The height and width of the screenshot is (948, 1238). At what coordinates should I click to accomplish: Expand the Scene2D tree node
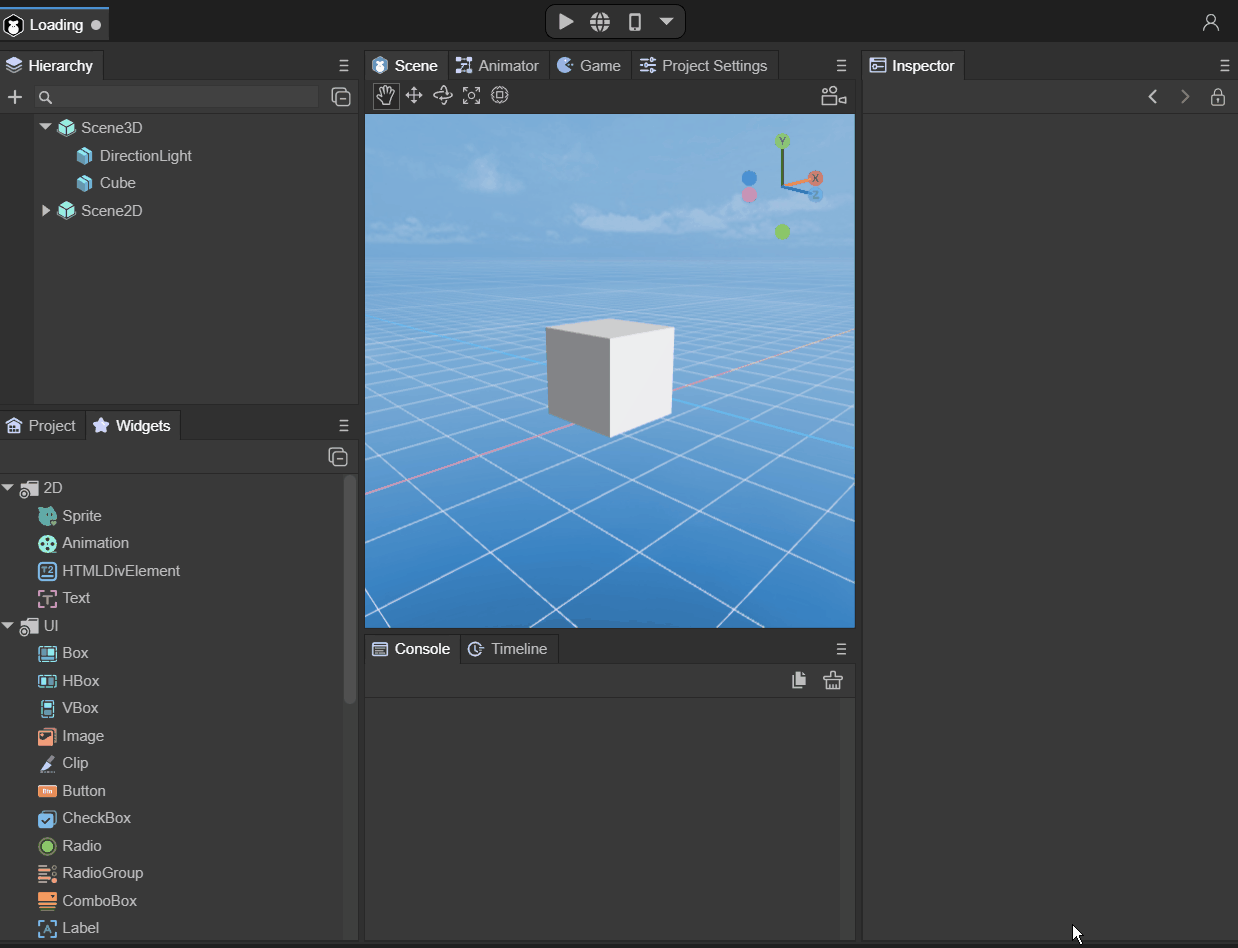(x=45, y=210)
